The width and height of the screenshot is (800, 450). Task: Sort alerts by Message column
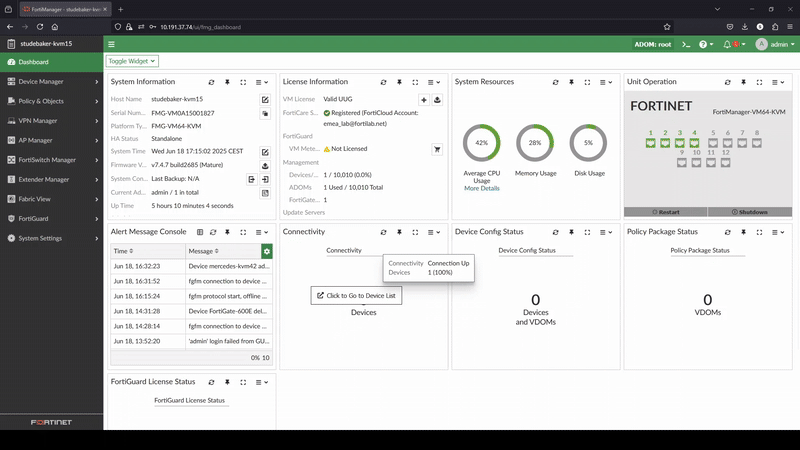tap(204, 251)
